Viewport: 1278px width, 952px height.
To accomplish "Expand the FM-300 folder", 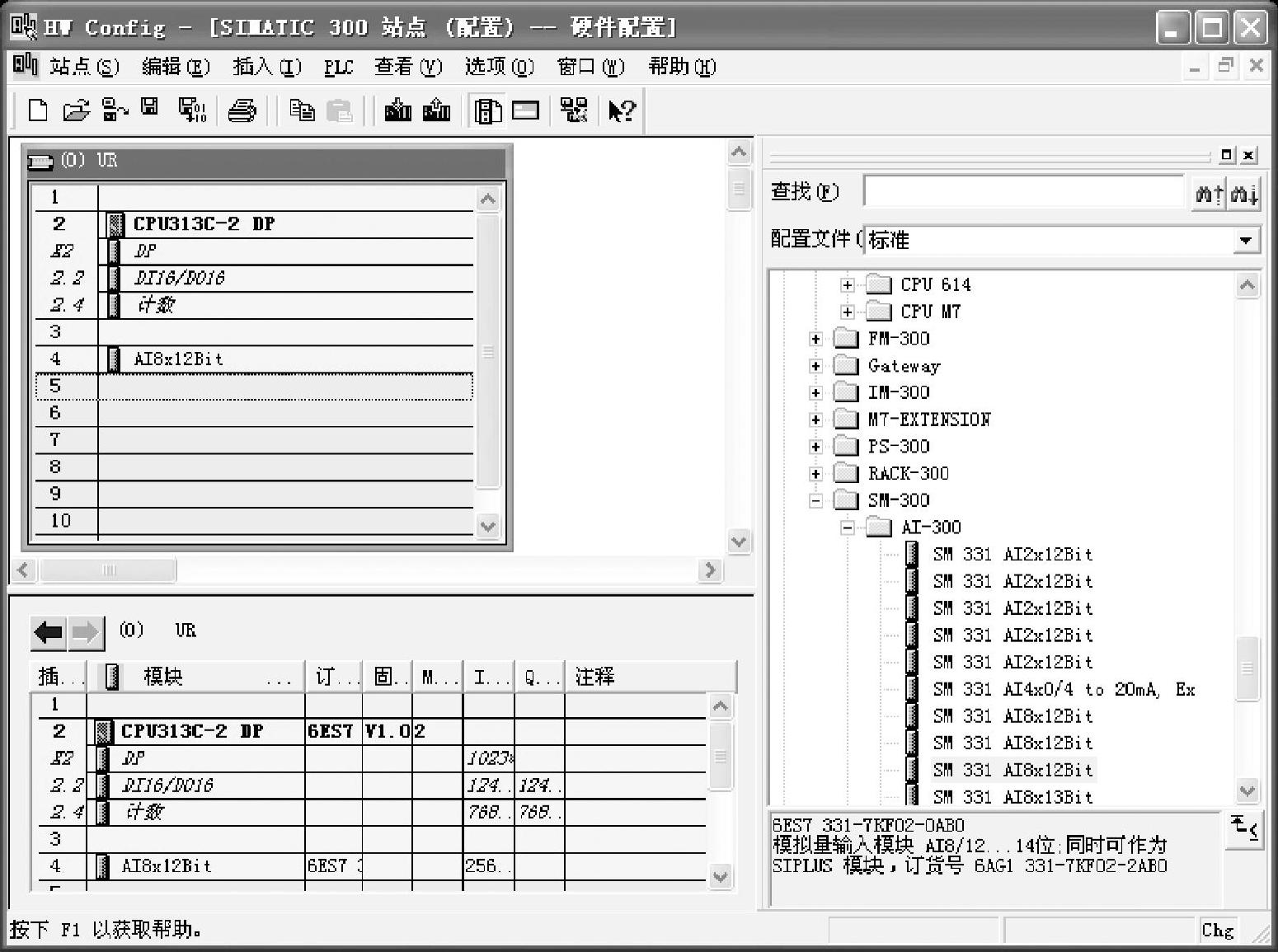I will tap(815, 340).
